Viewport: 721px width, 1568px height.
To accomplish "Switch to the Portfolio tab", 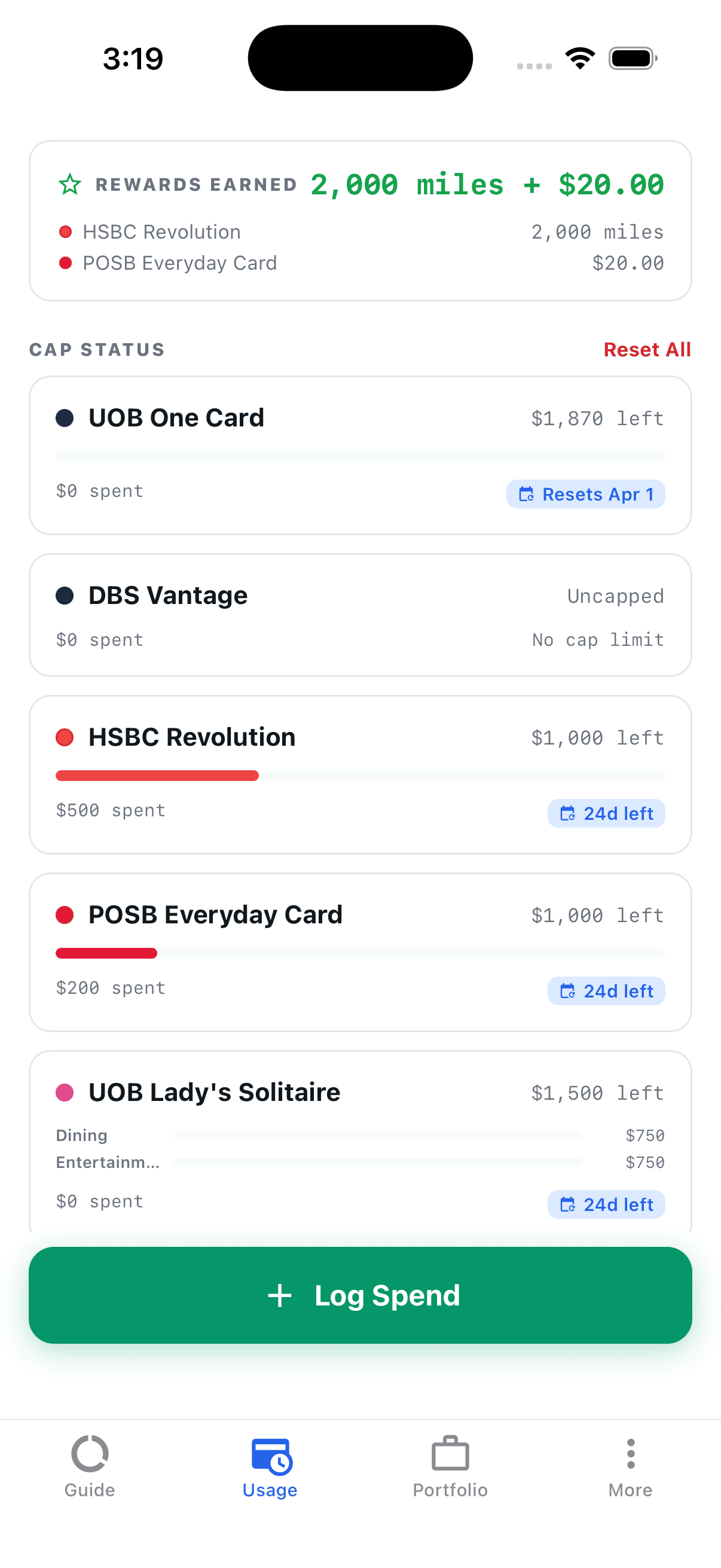I will click(x=450, y=1466).
